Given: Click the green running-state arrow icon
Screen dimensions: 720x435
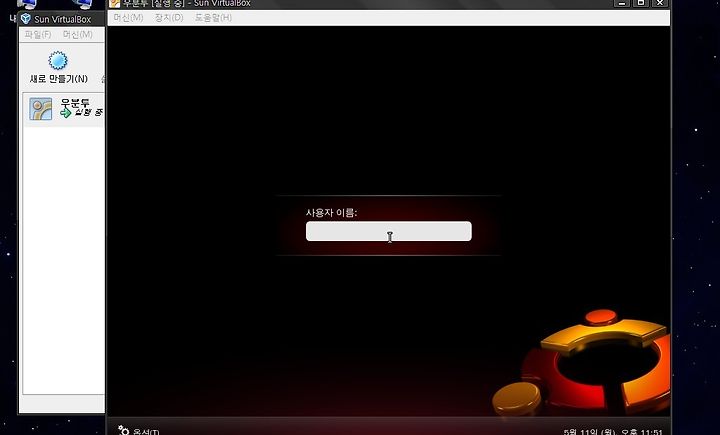Looking at the screenshot, I should 66,113.
